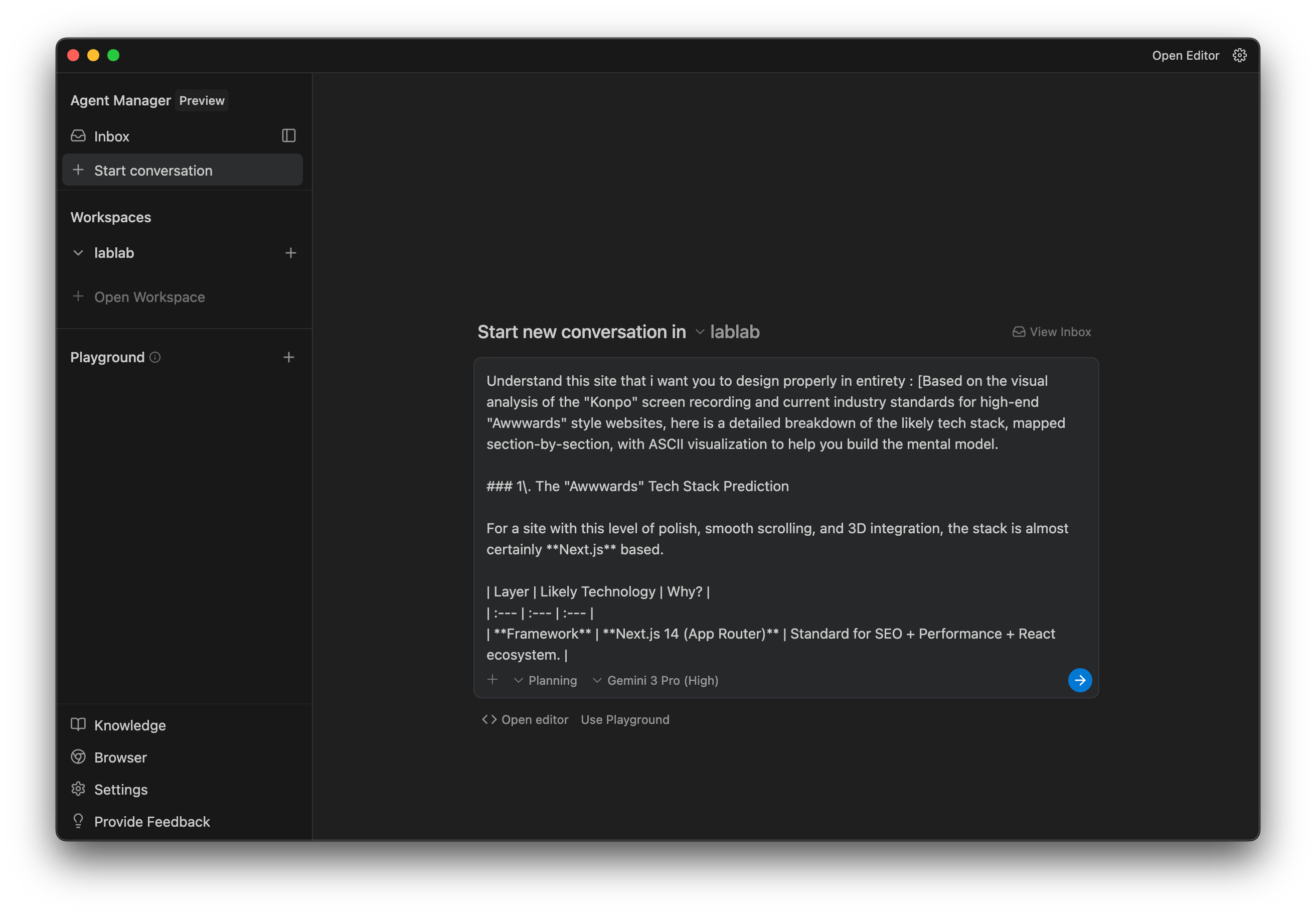Go to Inbox in the sidebar

(112, 136)
